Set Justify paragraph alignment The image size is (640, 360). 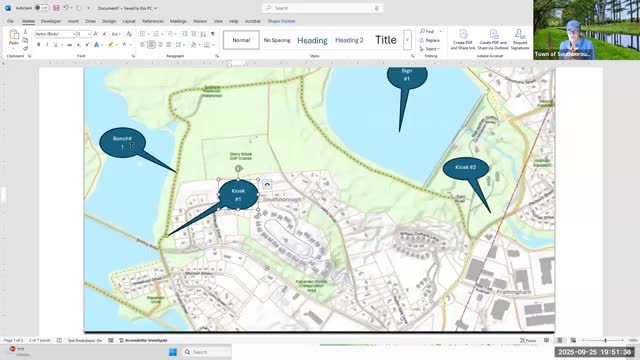click(169, 44)
